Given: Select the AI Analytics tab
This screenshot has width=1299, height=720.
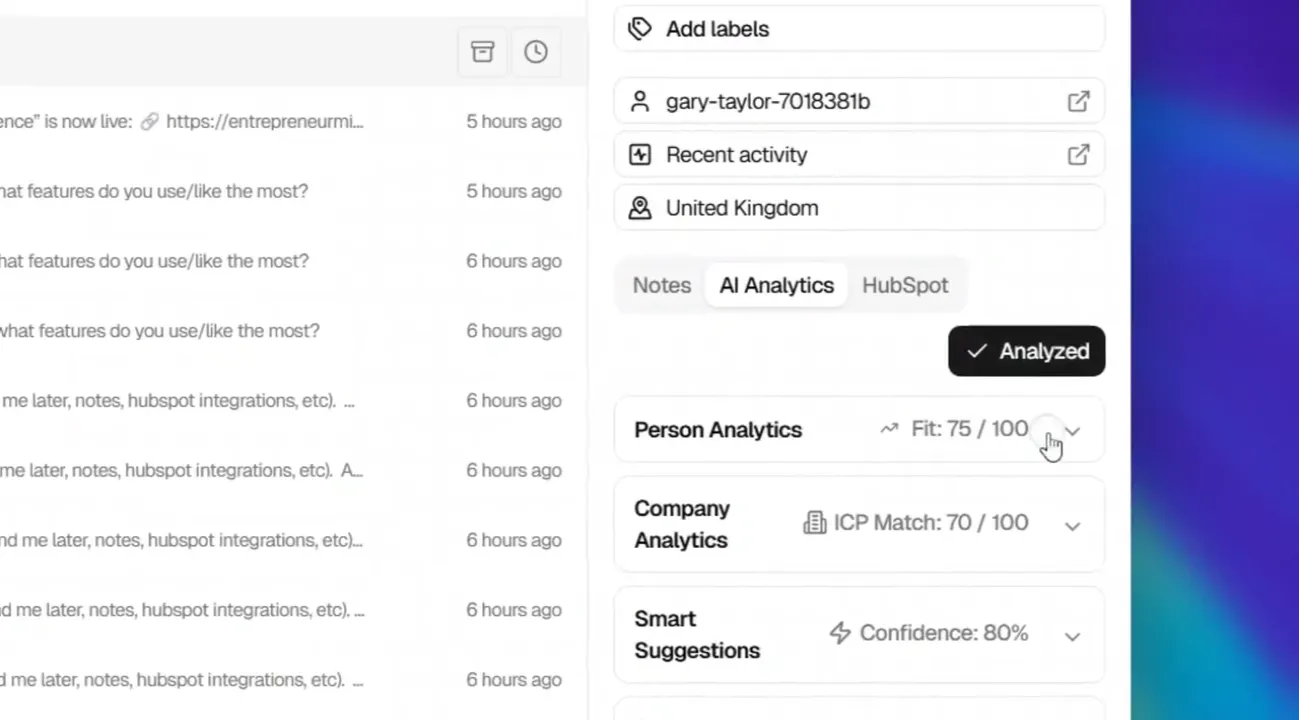Looking at the screenshot, I should pyautogui.click(x=776, y=285).
